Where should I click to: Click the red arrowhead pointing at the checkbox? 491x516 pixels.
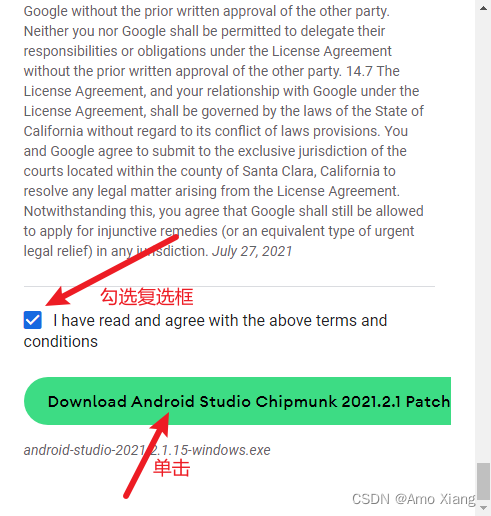(59, 297)
